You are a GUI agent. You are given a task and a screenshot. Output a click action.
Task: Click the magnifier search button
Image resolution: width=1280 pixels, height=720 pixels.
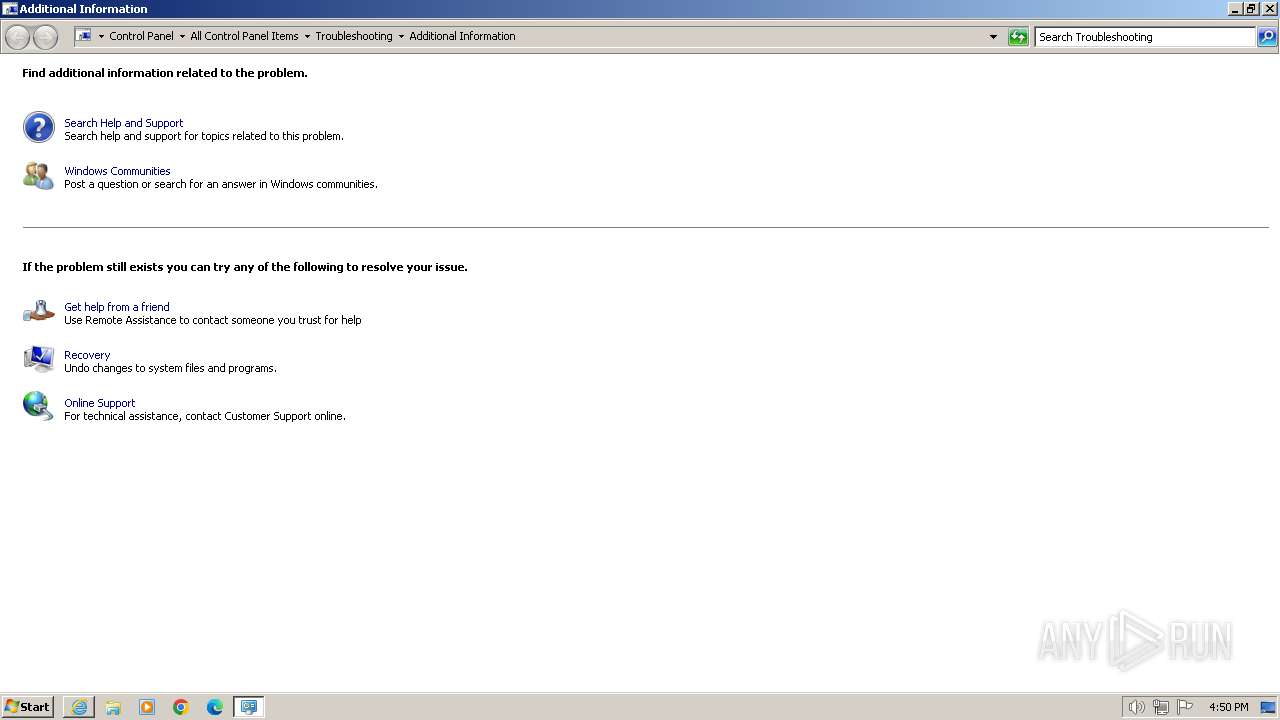coord(1267,37)
